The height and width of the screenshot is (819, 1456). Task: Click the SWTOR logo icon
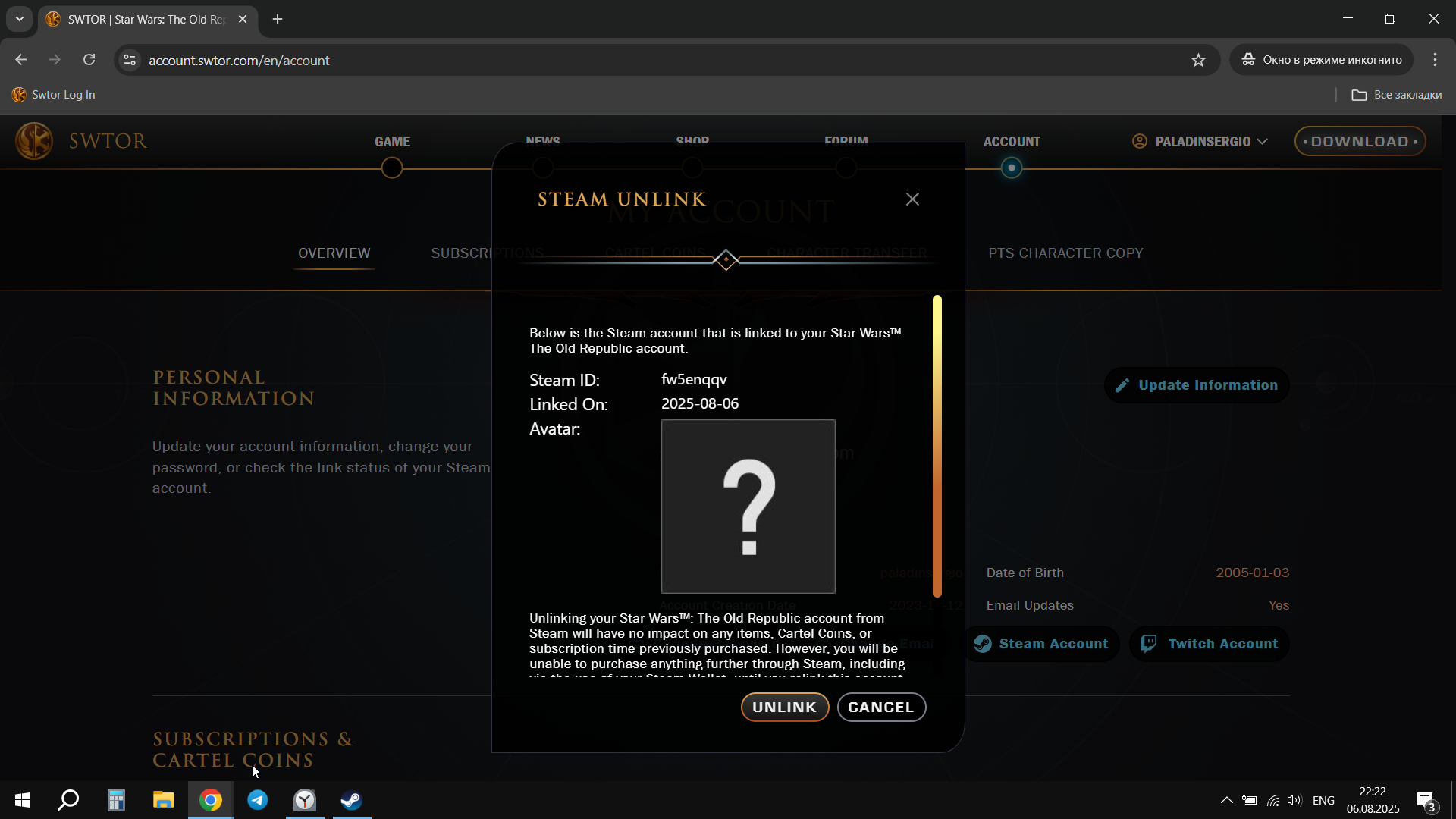click(x=34, y=141)
